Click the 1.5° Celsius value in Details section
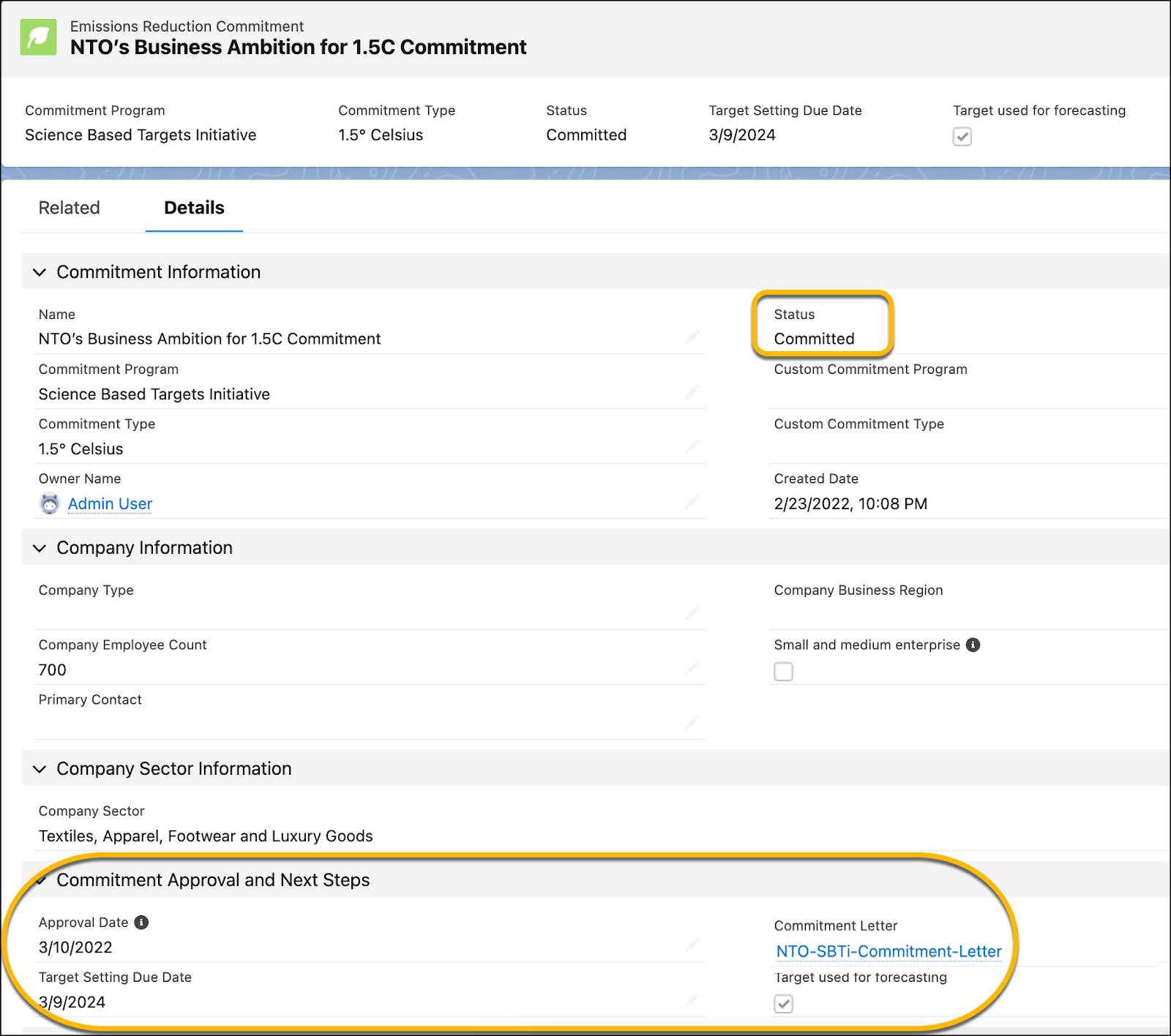Image resolution: width=1171 pixels, height=1036 pixels. coord(81,449)
